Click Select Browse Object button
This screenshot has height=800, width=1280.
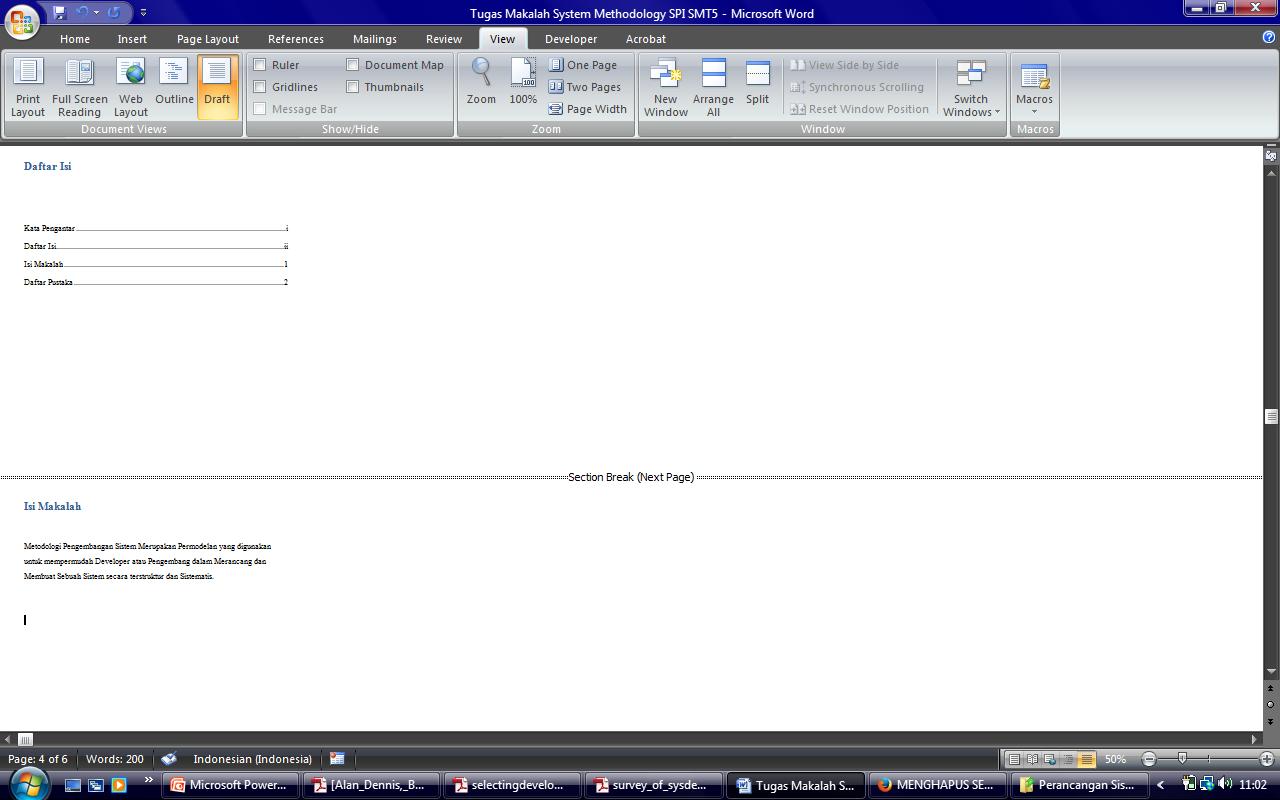pyautogui.click(x=1271, y=704)
